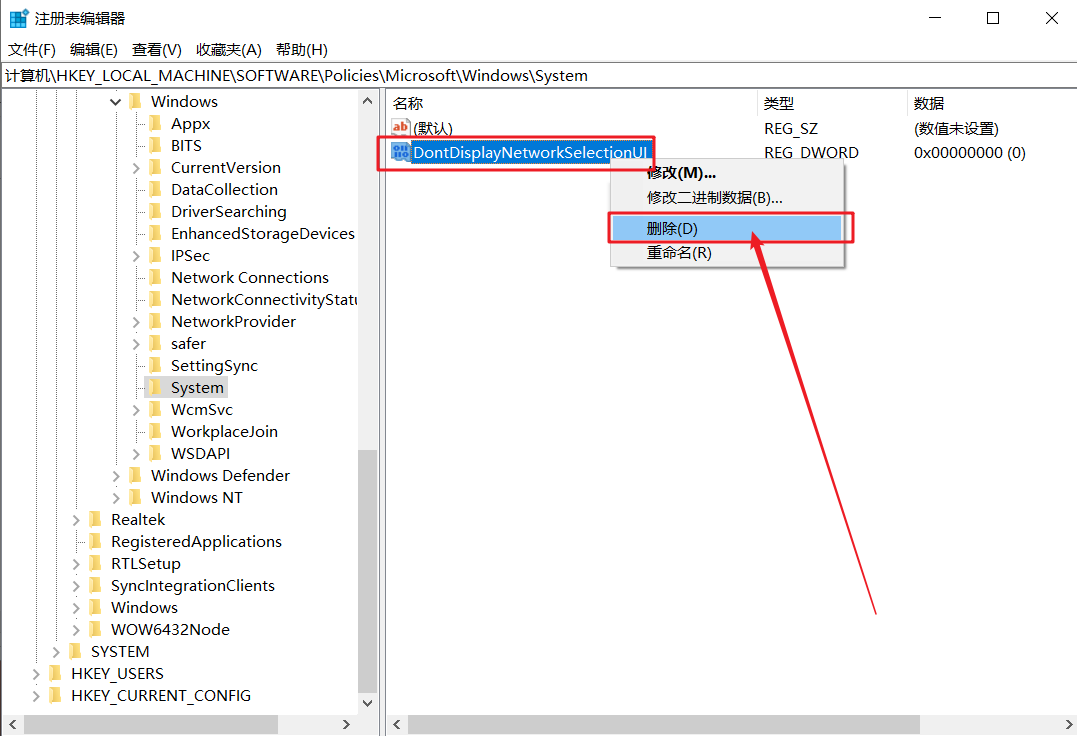Click the Windows Defender folder icon
The image size is (1077, 736).
coord(135,476)
